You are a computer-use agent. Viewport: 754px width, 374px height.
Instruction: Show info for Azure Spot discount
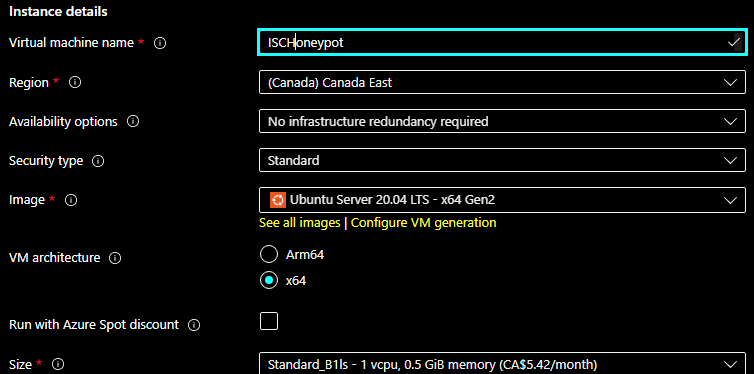coord(194,325)
